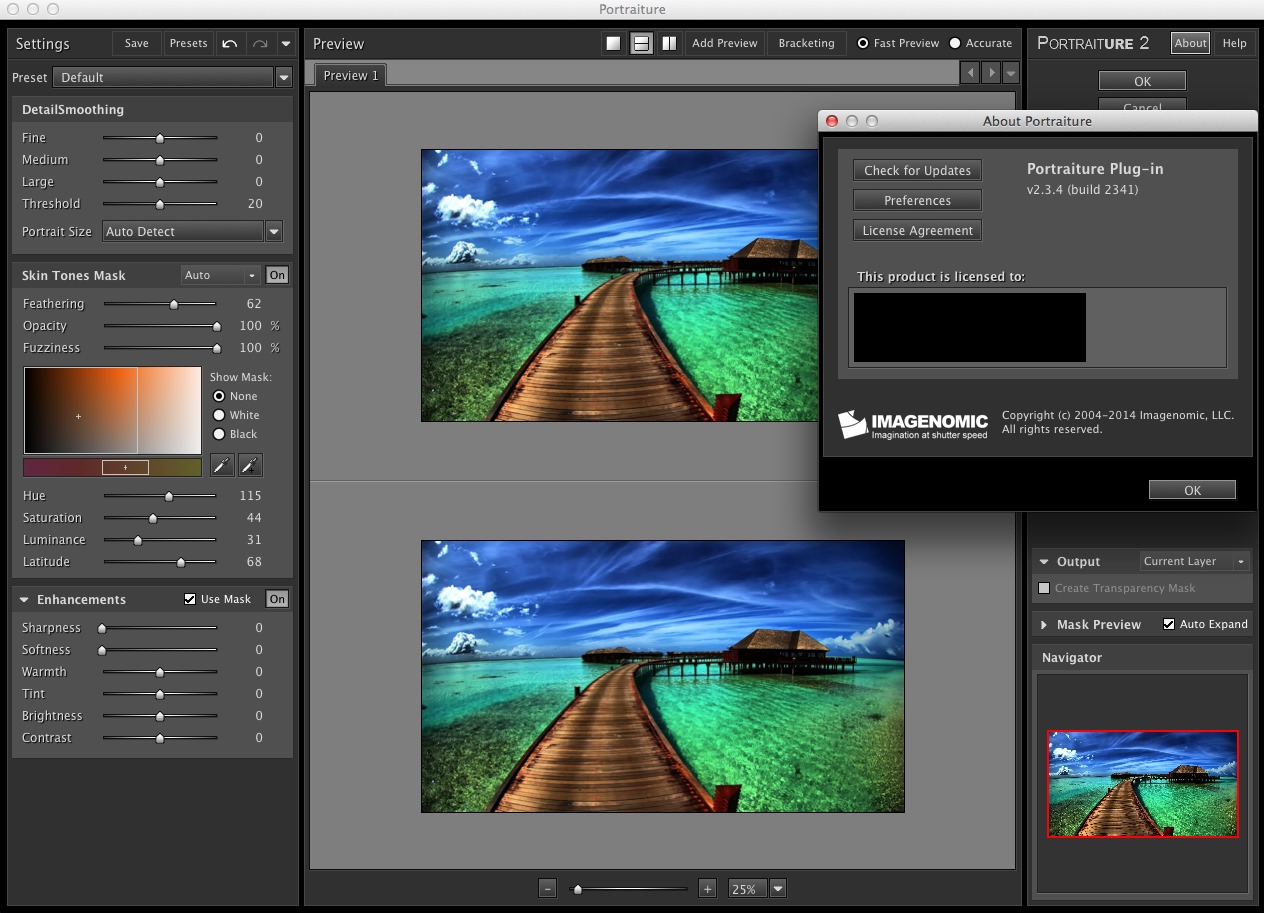Click the hue range strip below picker
Viewport: 1264px width, 913px height.
[x=113, y=467]
